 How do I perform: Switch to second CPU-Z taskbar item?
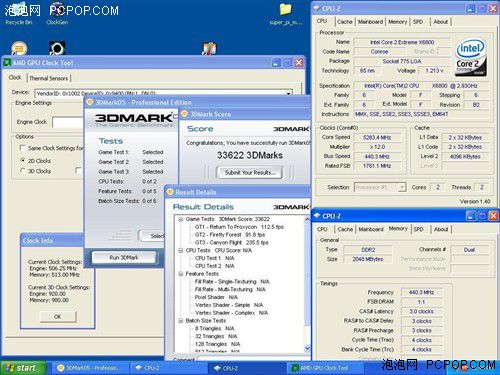(x=246, y=368)
